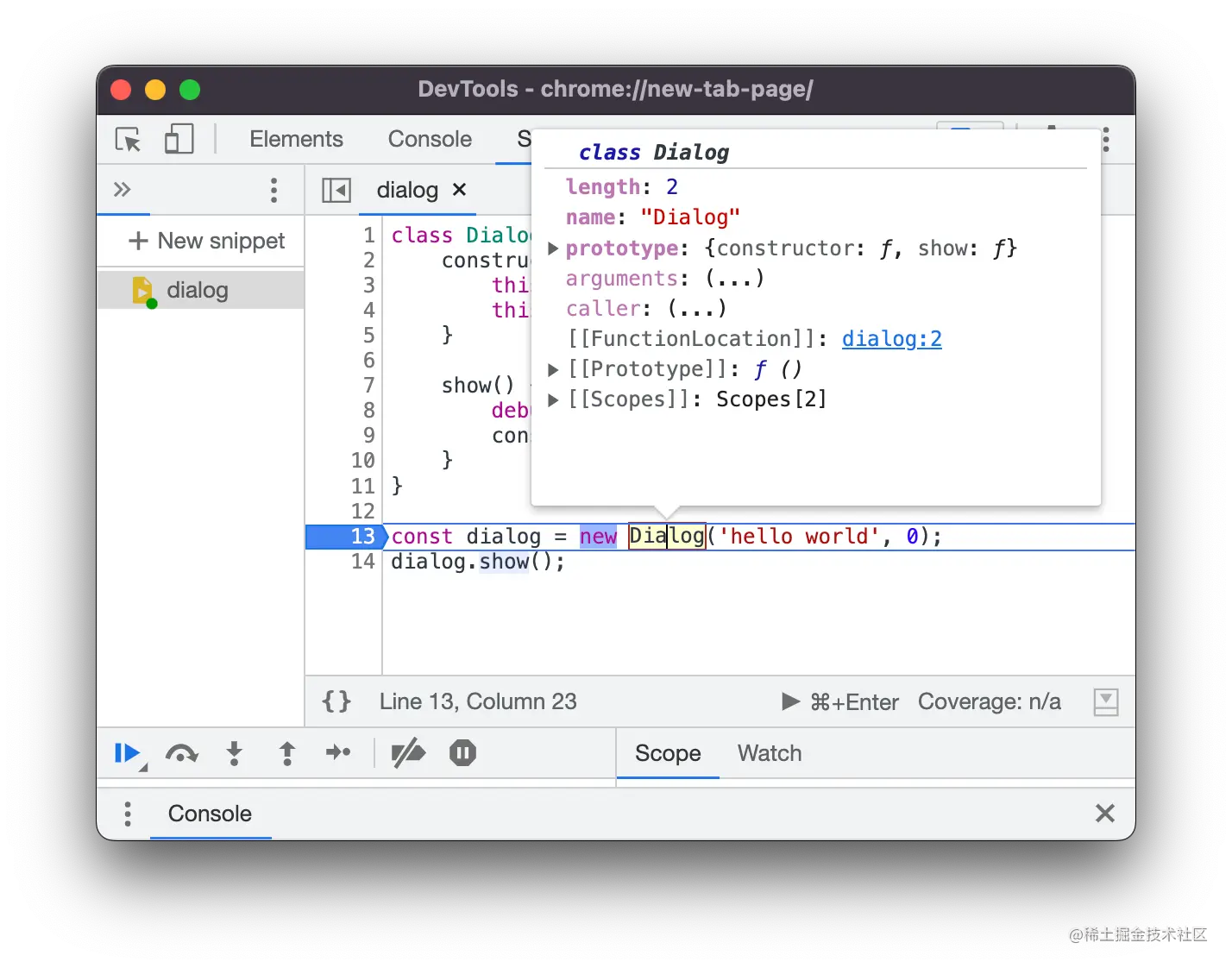1232x968 pixels.
Task: Open the Elements panel tab
Action: 296,139
